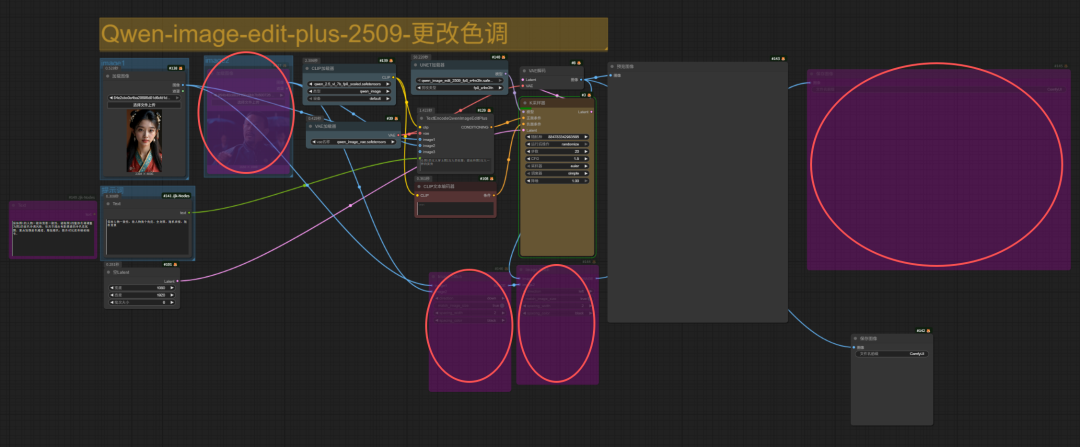Click the 条件 output port on CLIP文本编码器
1080x447 pixels.
click(494, 195)
